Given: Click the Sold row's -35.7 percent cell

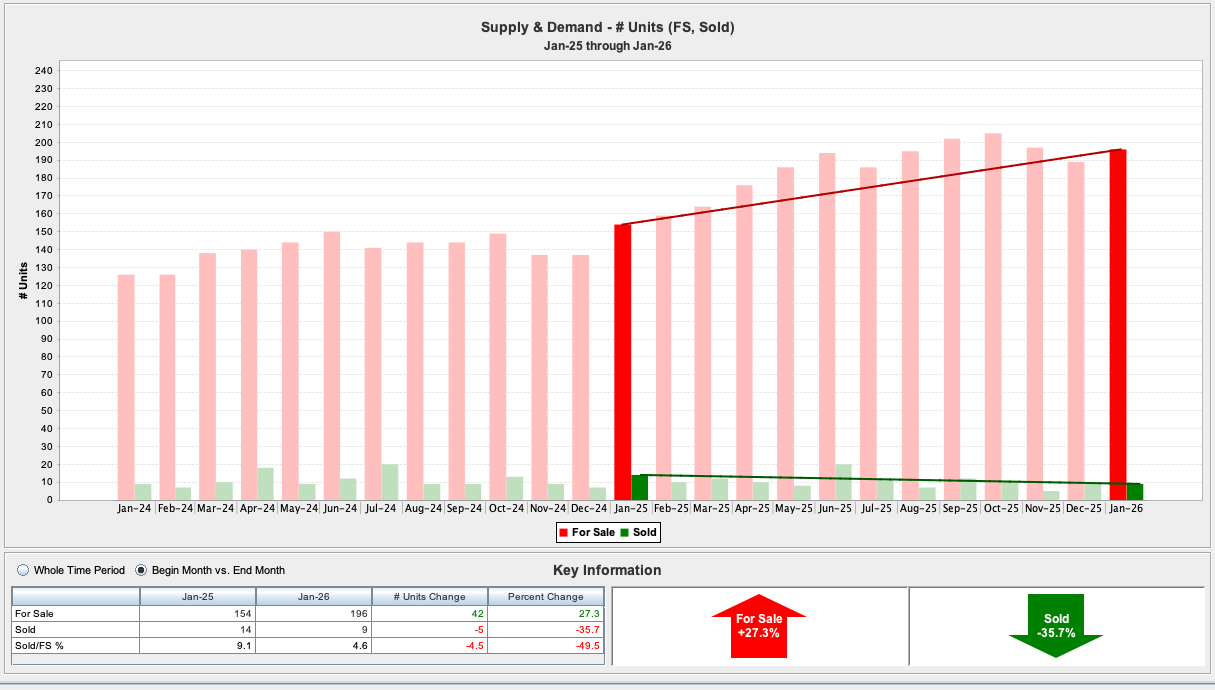Looking at the screenshot, I should pyautogui.click(x=546, y=630).
